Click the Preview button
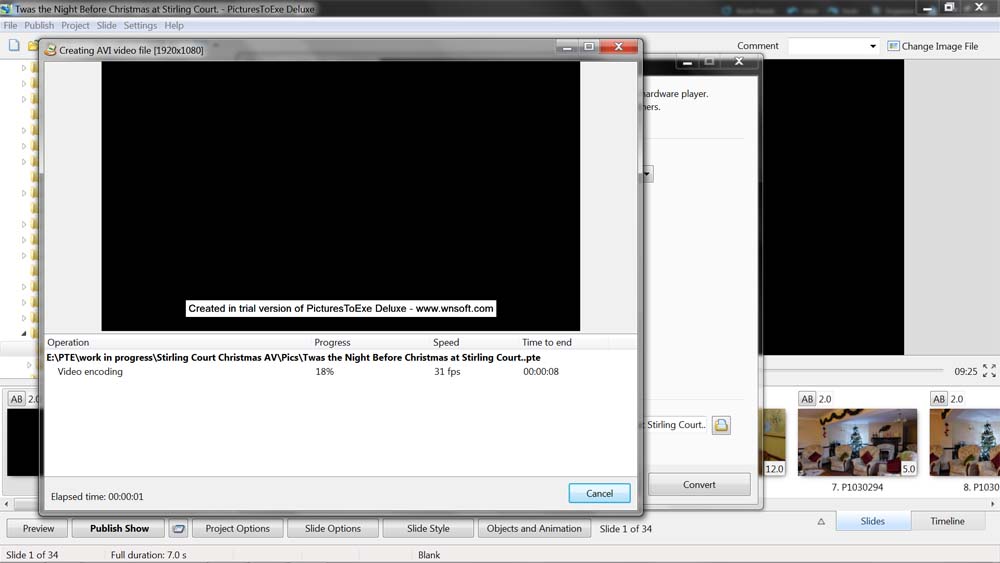Viewport: 1000px width, 563px height. (x=38, y=529)
